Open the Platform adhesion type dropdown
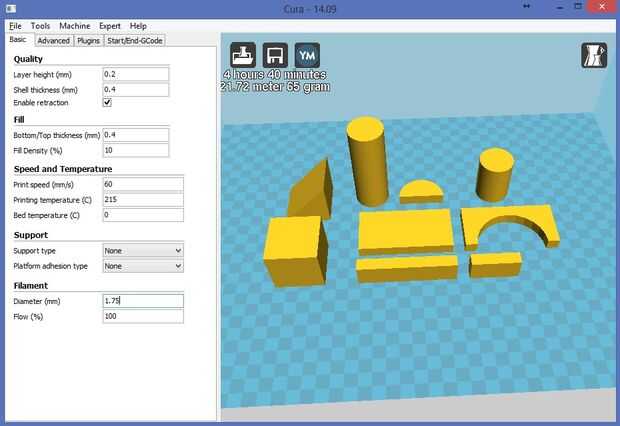This screenshot has height=426, width=620. click(143, 266)
